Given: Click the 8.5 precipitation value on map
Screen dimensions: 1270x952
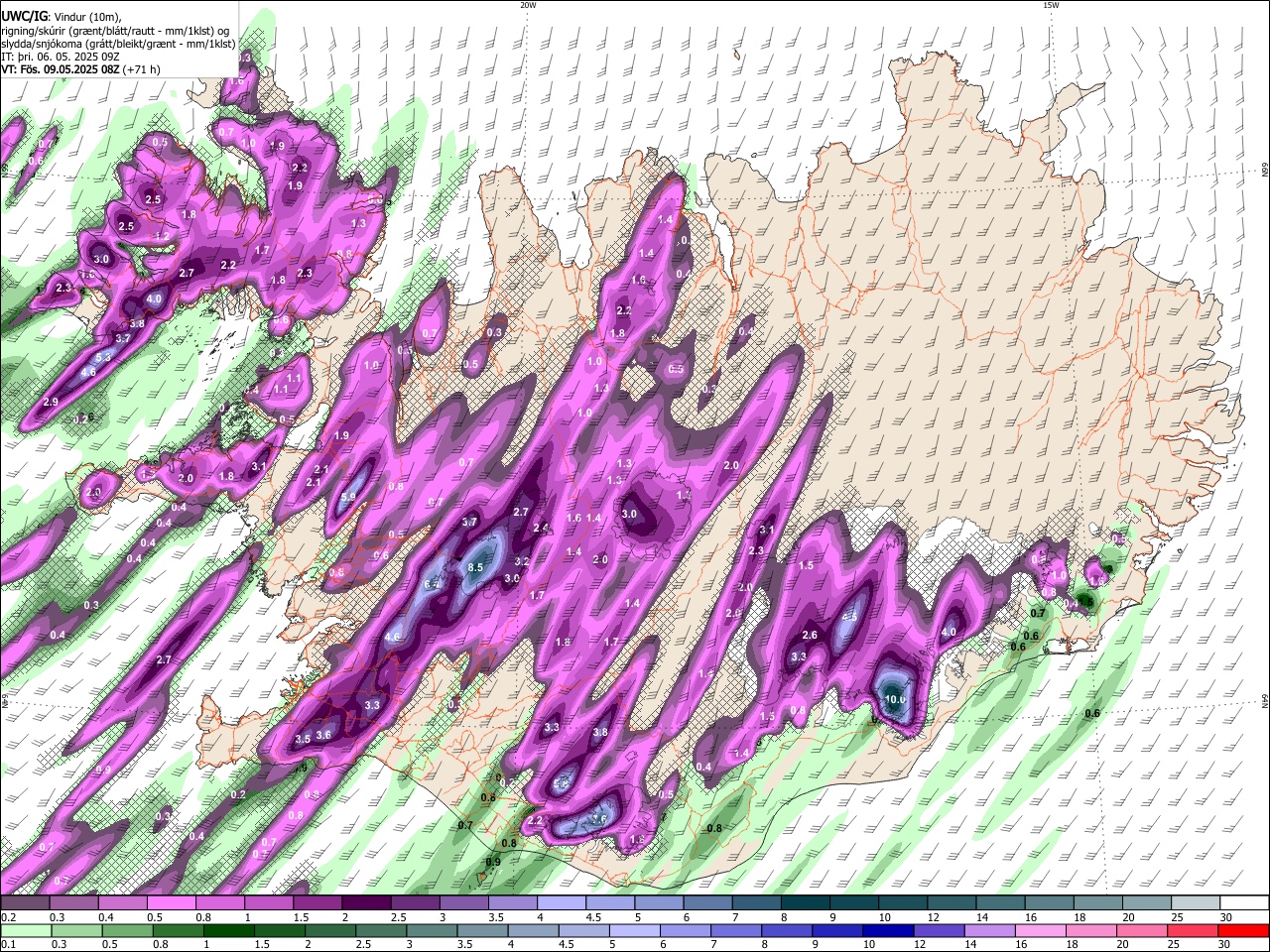Looking at the screenshot, I should [x=475, y=567].
